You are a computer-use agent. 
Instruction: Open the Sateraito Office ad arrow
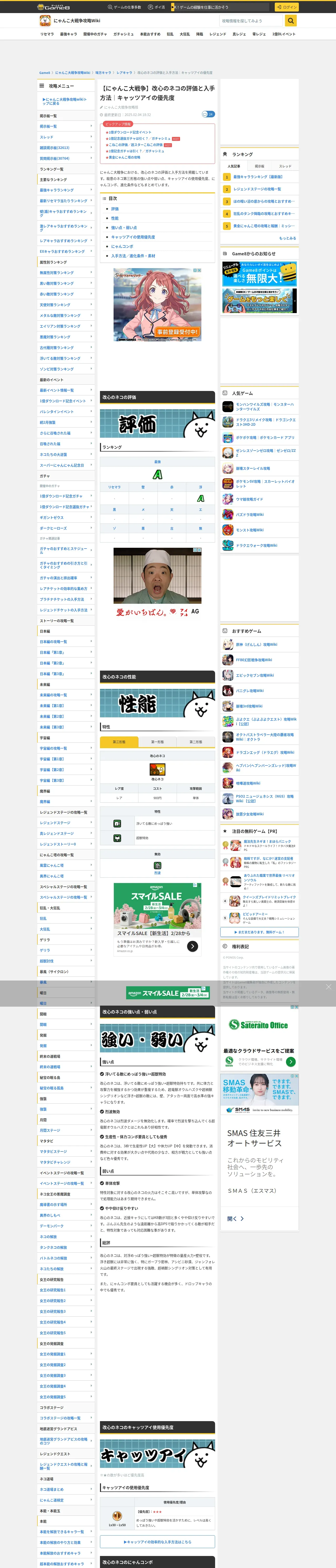click(x=291, y=1062)
